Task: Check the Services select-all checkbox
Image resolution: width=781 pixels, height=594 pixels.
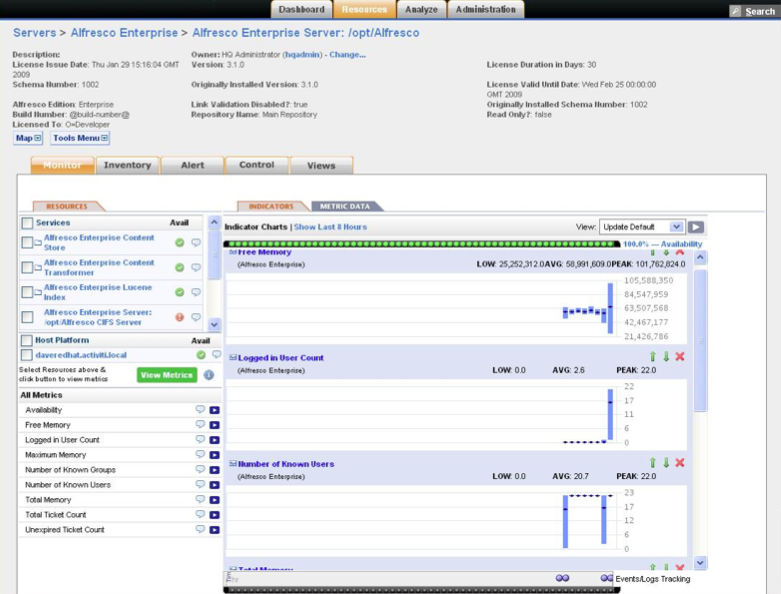Action: pos(27,223)
